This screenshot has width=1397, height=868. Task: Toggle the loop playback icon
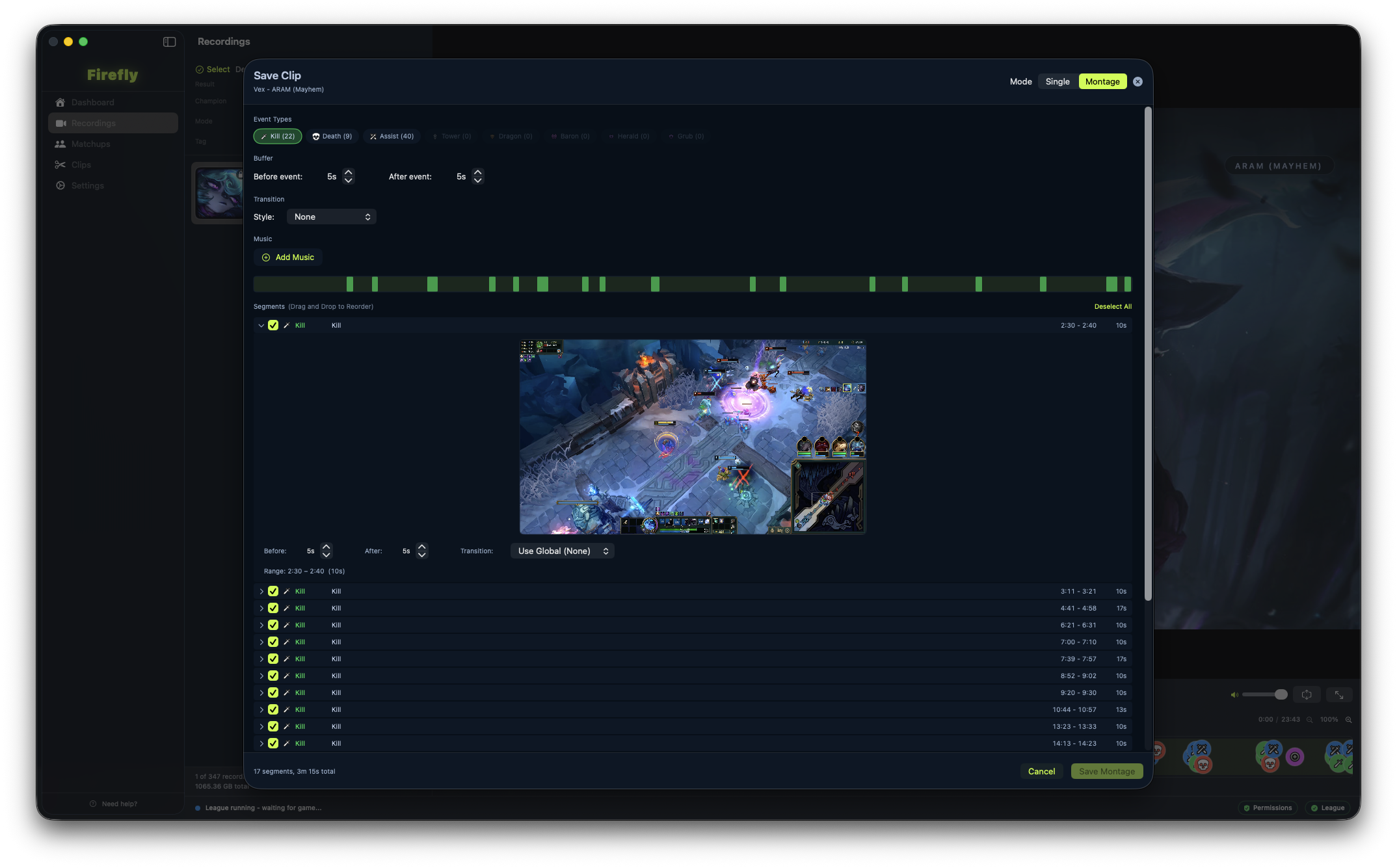click(1306, 694)
